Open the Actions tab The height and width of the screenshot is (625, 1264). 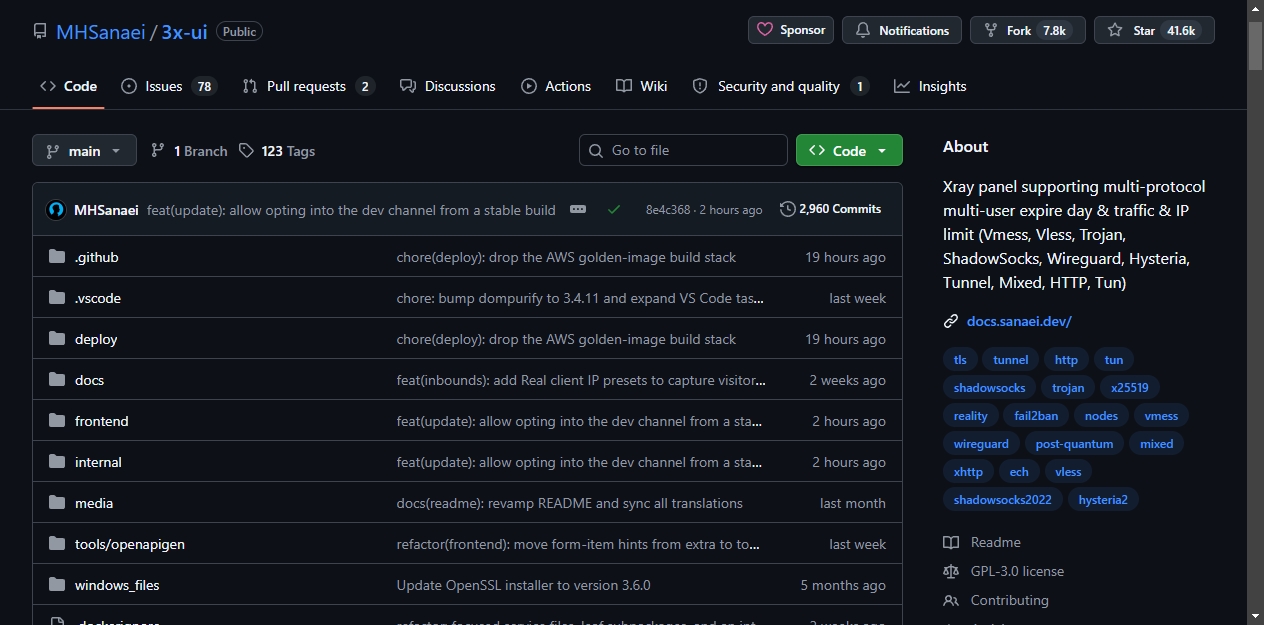(556, 86)
